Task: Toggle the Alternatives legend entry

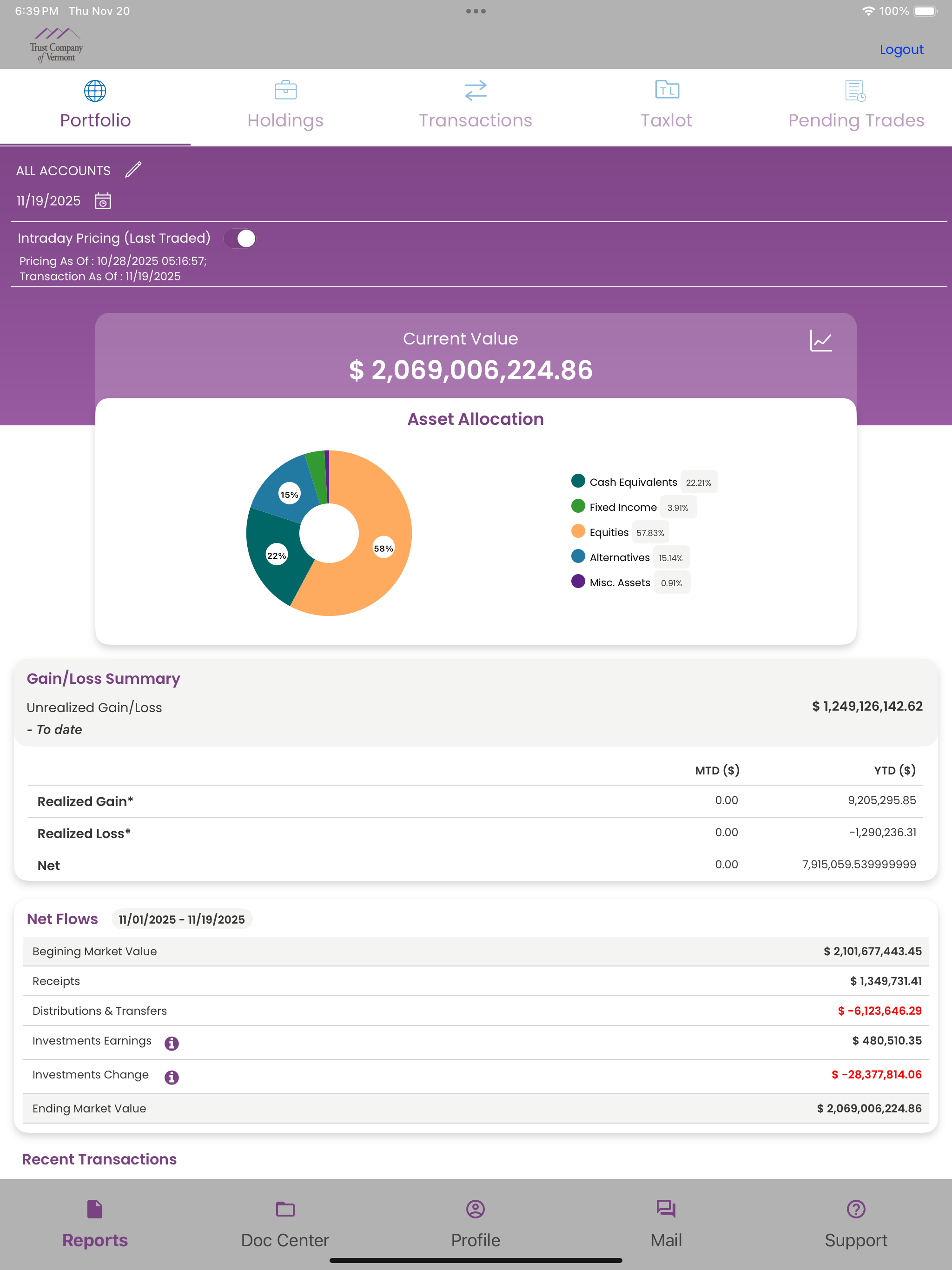Action: 630,557
